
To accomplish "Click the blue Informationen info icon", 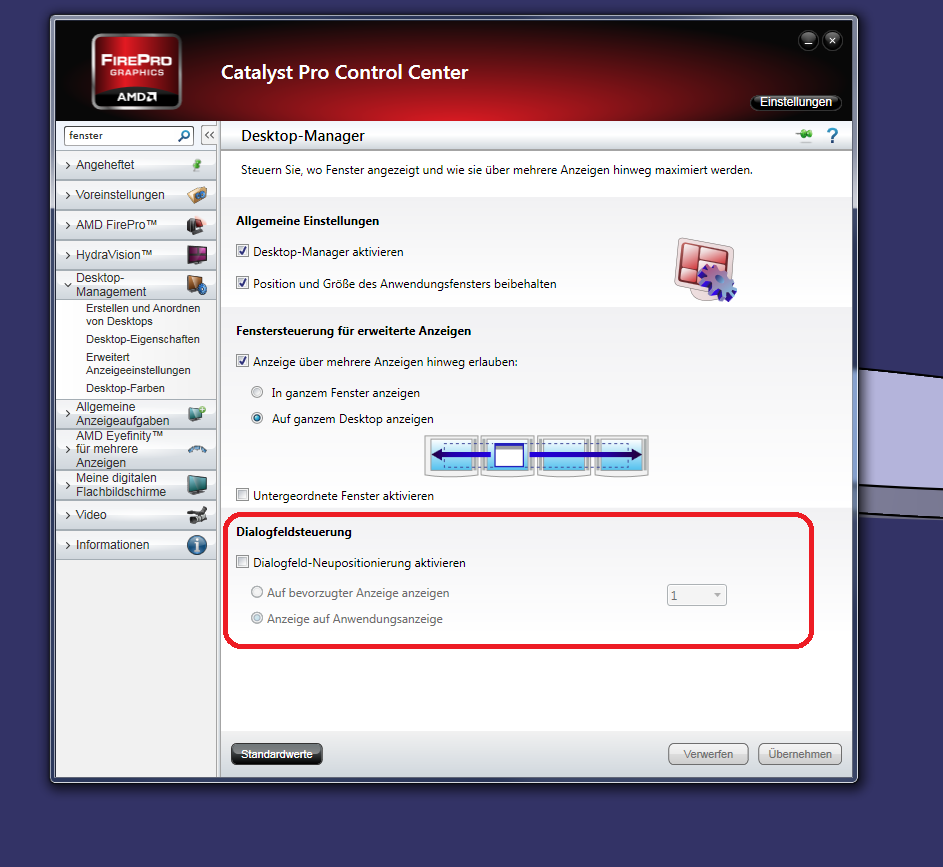I will click(x=197, y=545).
